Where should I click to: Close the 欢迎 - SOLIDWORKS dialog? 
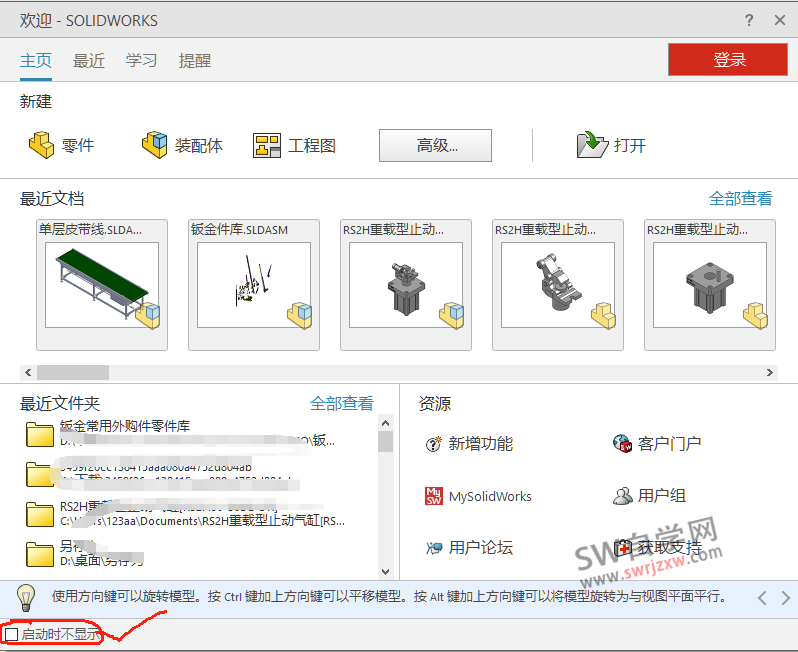780,20
